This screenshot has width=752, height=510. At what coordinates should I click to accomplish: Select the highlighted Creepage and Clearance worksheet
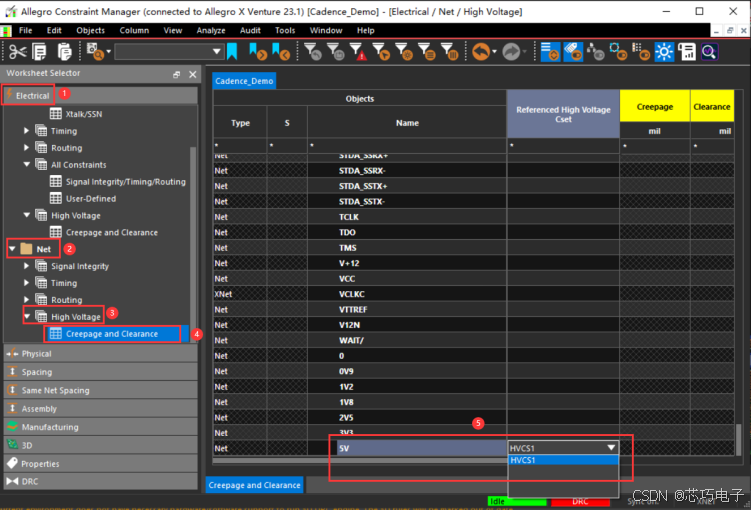point(112,334)
